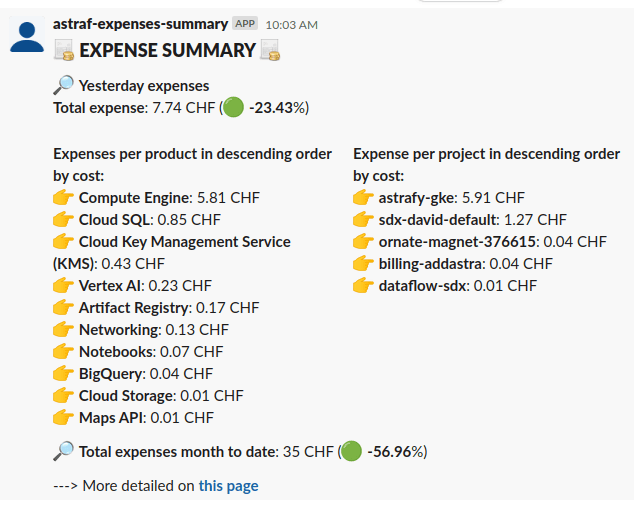Click pointing hand emoji for BigQuery
634x506 pixels.
click(x=63, y=374)
